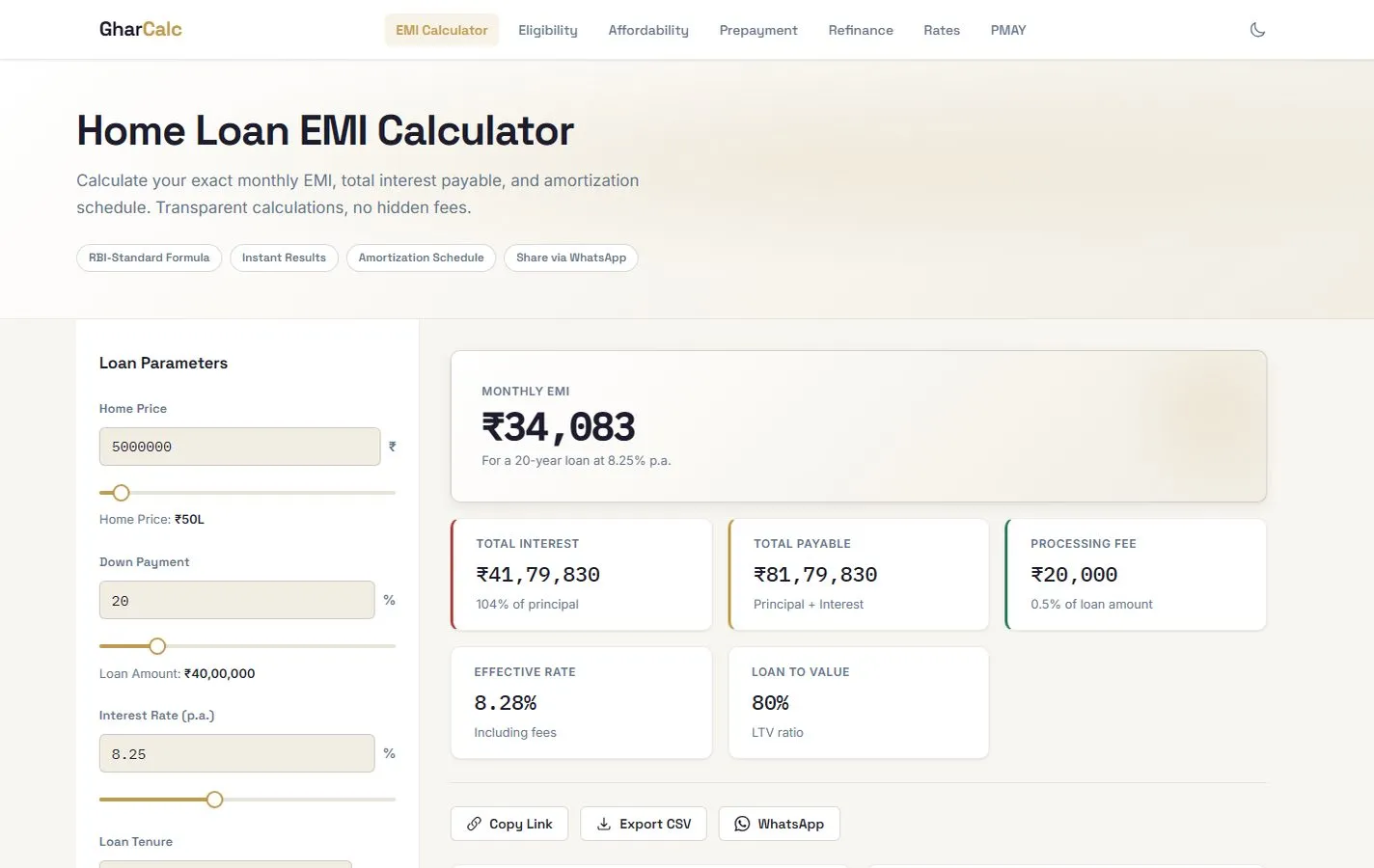Open the Rates tab
1374x868 pixels.
point(942,30)
